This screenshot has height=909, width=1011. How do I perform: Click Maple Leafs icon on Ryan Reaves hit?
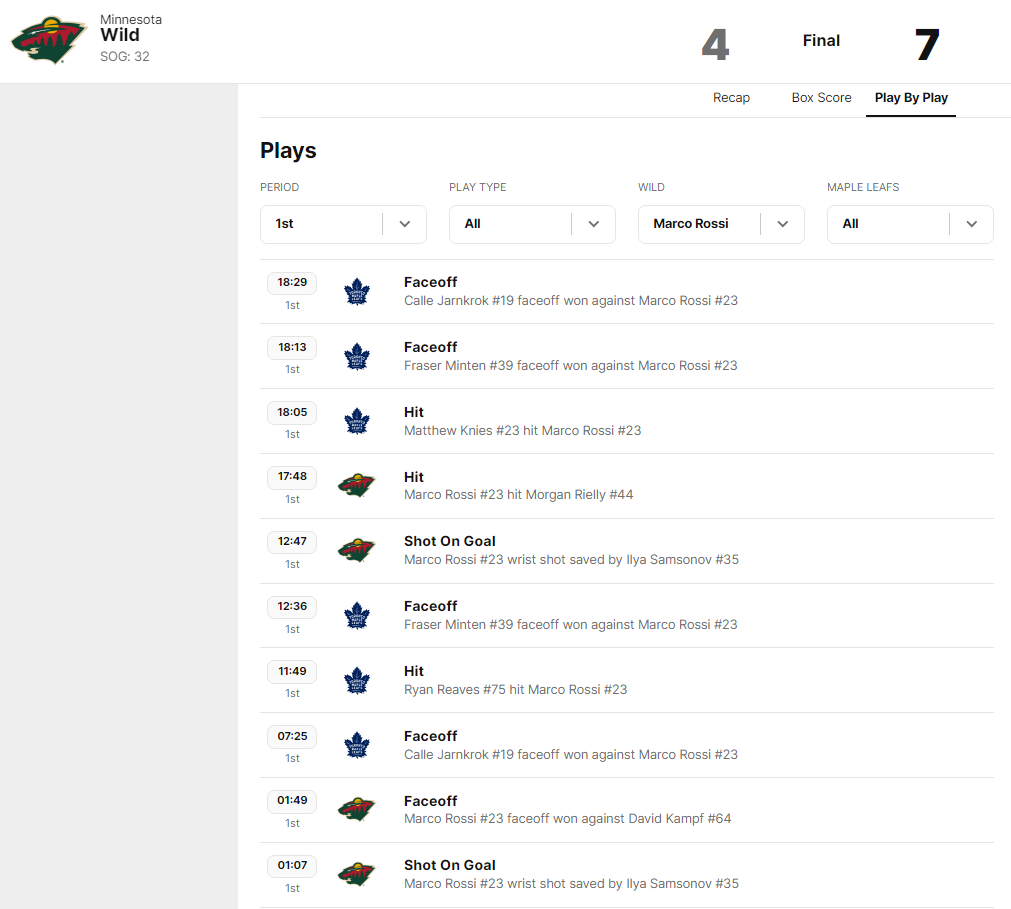(357, 681)
